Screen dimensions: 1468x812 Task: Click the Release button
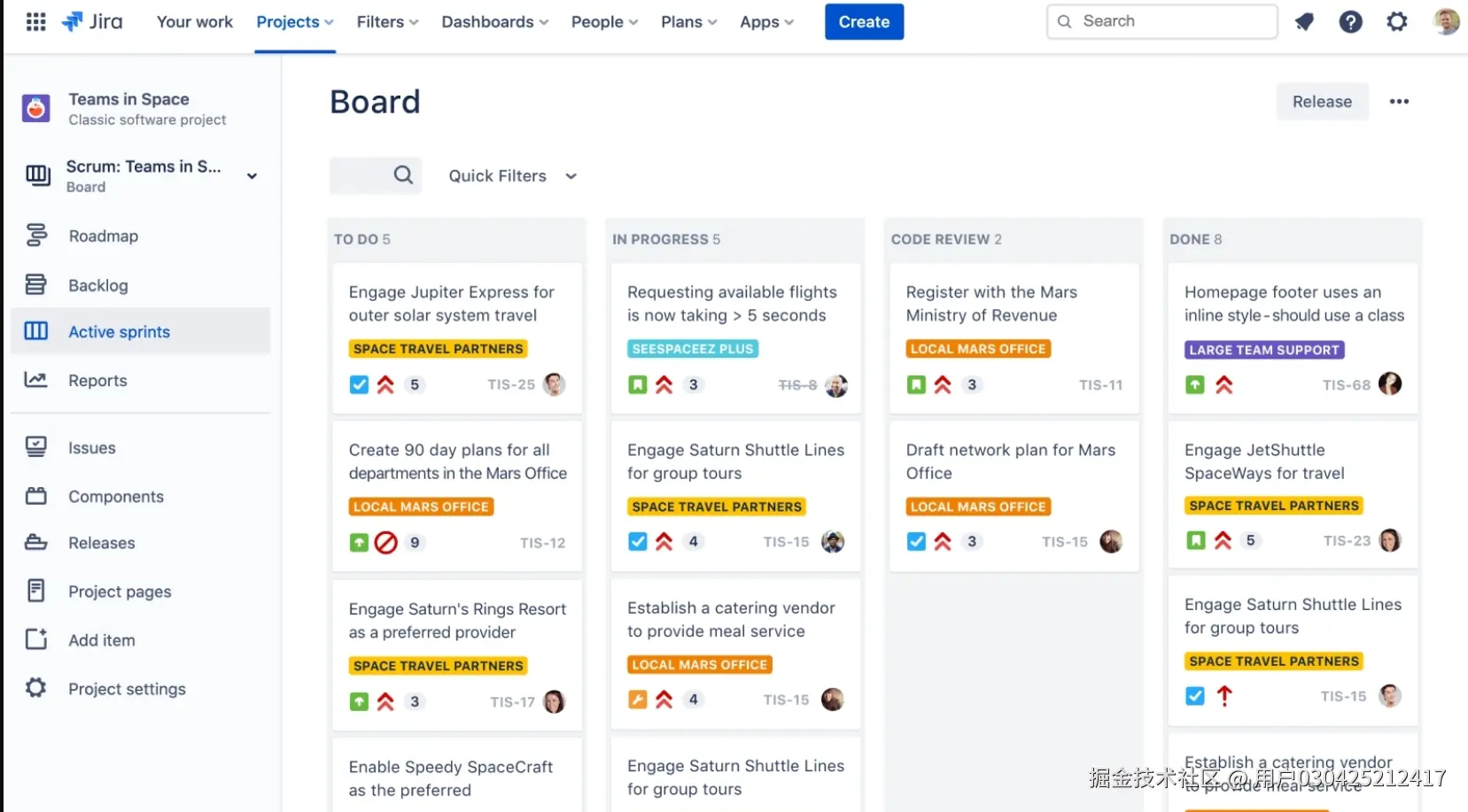pyautogui.click(x=1322, y=102)
